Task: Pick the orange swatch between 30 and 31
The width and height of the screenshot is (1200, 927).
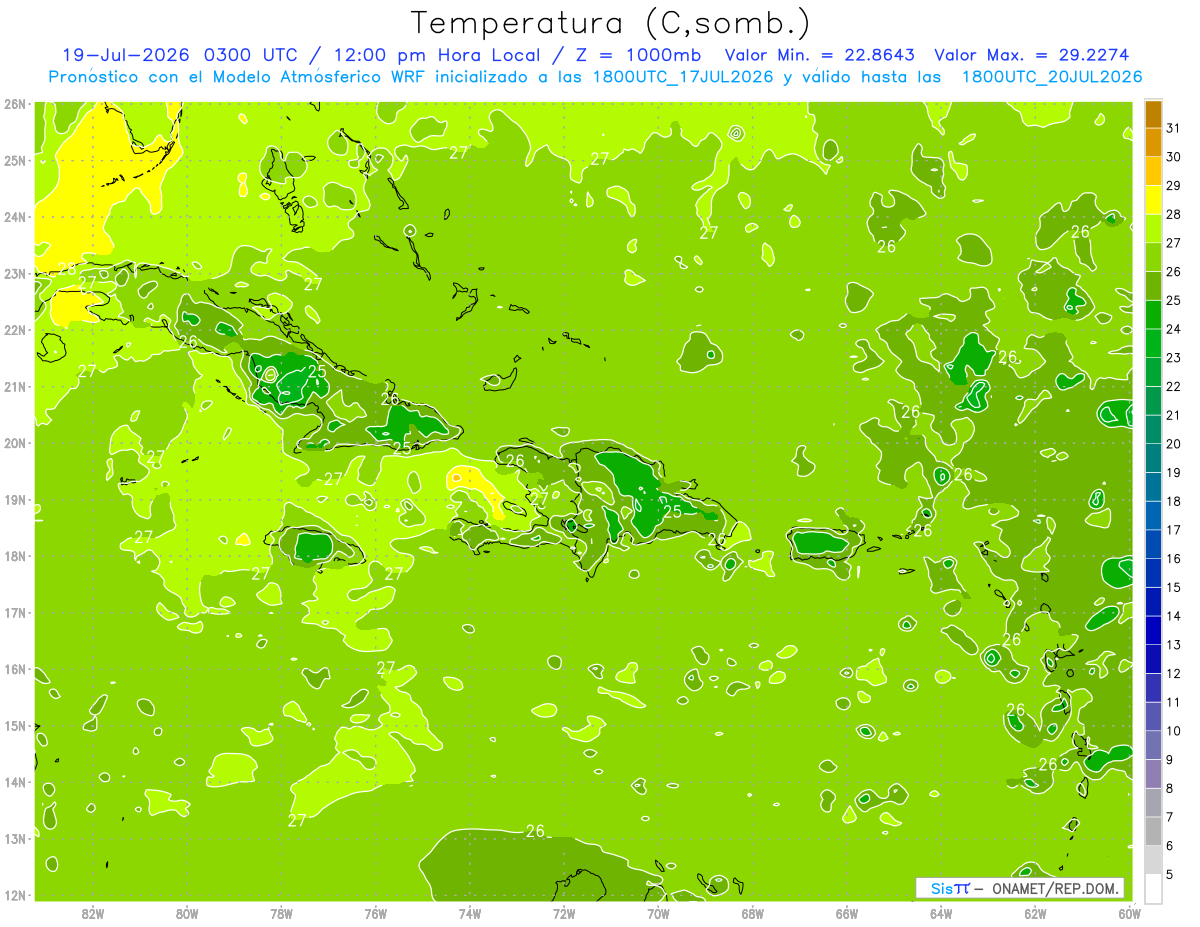Action: click(x=1153, y=143)
